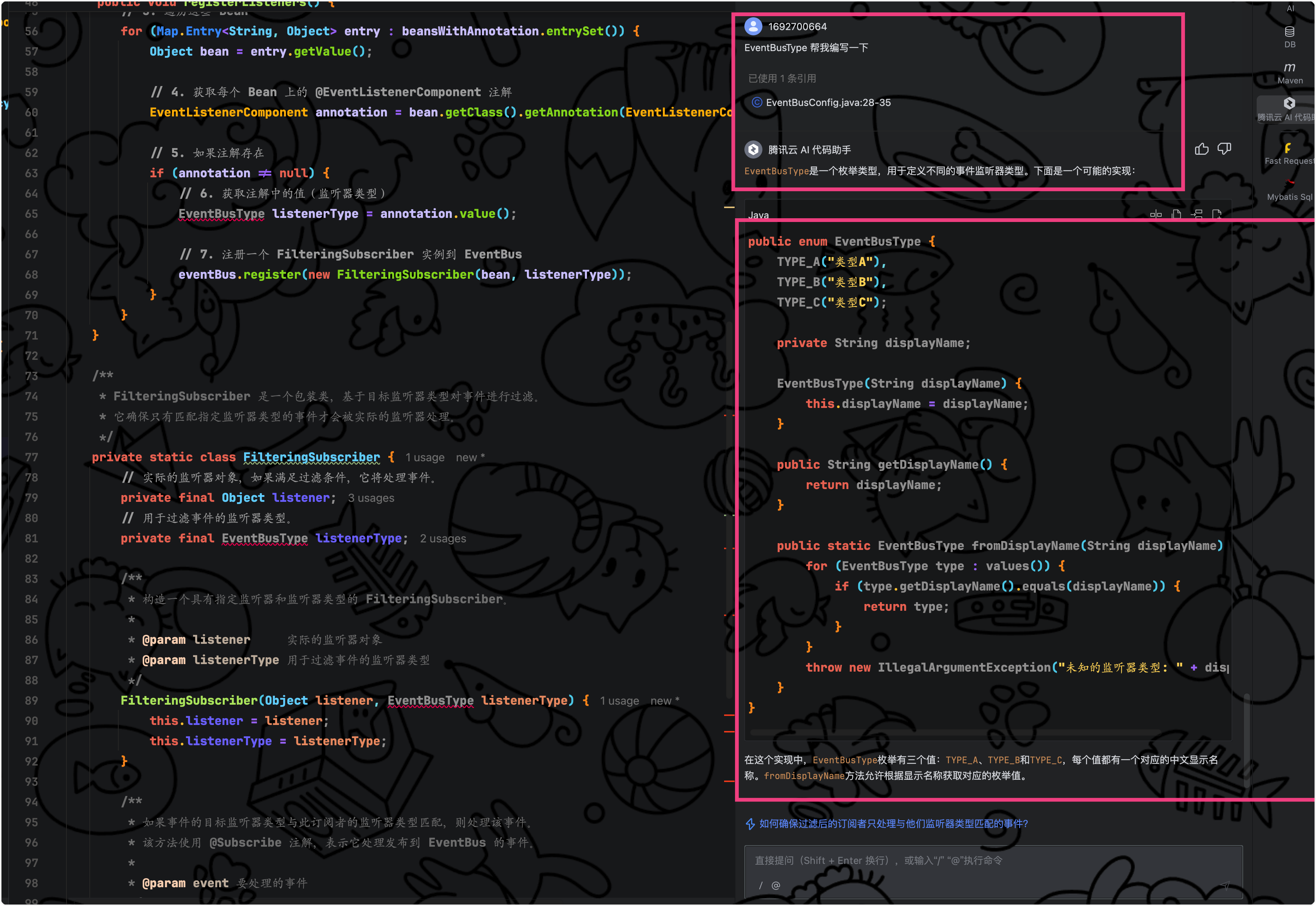Click 'public enum EventBusType' in AI code
The width and height of the screenshot is (1316, 906).
tap(834, 242)
